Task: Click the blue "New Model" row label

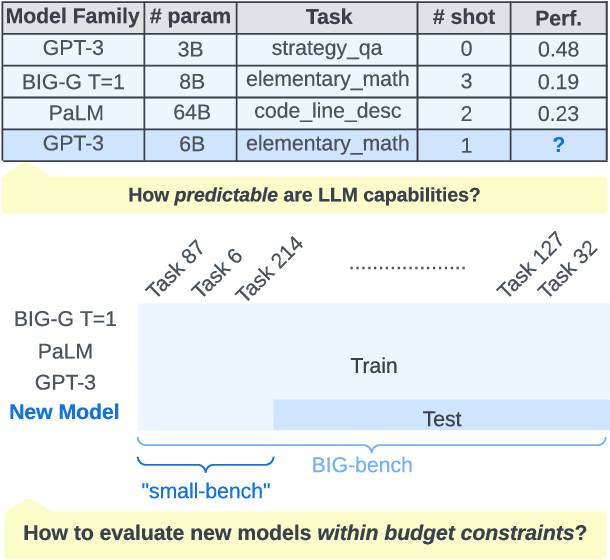Action: (x=64, y=412)
